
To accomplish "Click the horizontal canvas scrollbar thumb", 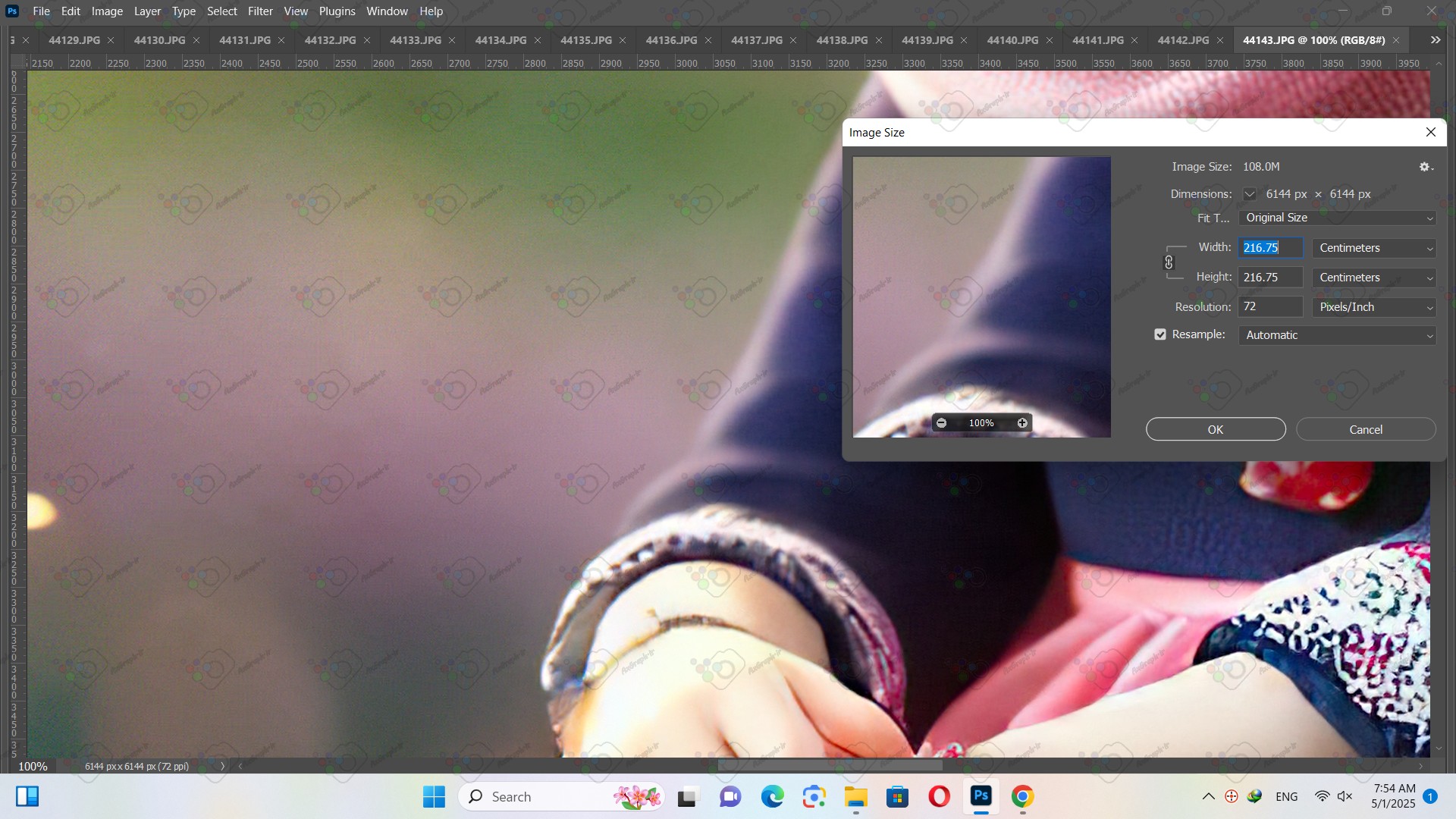I will [x=830, y=766].
